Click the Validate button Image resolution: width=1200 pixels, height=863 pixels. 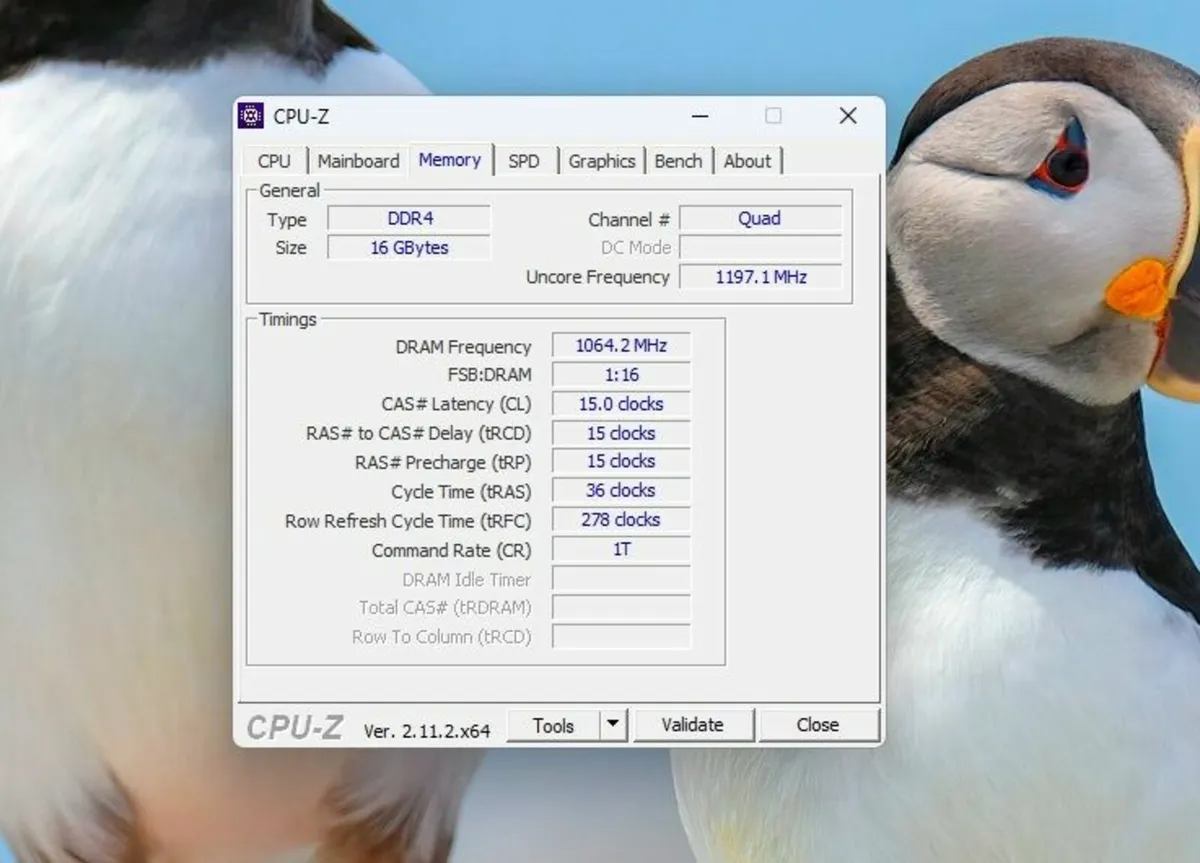click(692, 726)
